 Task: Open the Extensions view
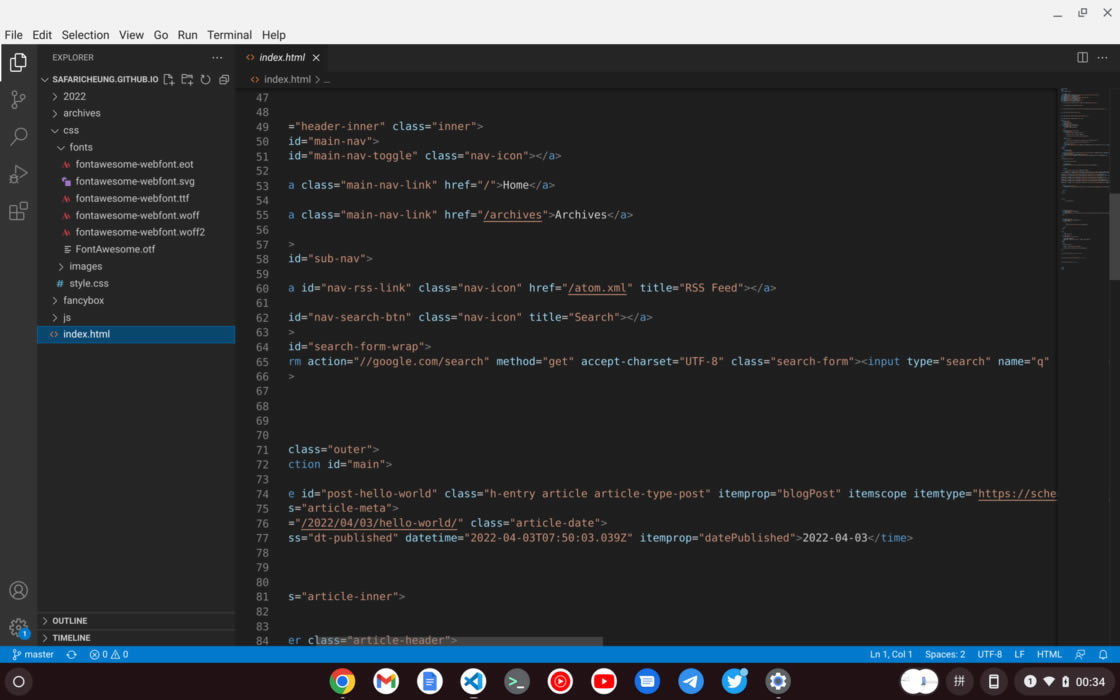coord(18,211)
